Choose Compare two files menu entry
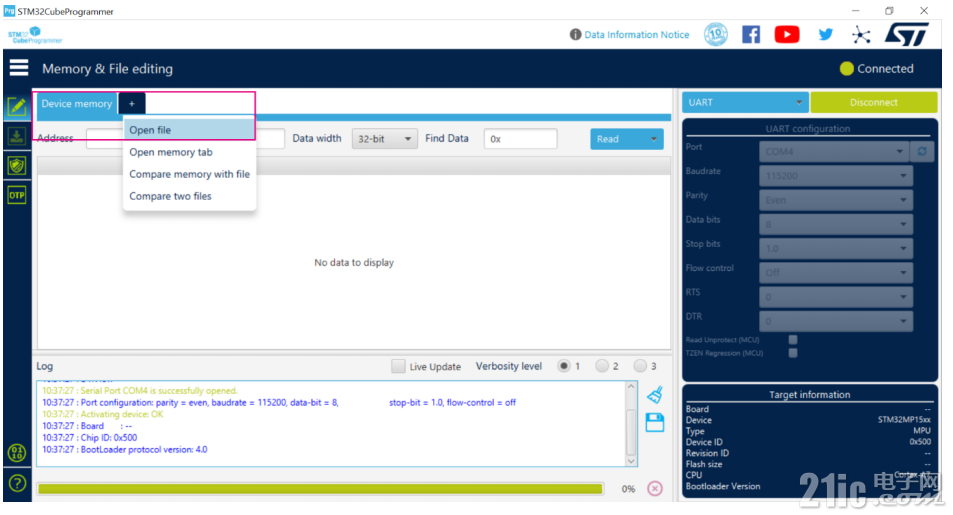 click(189, 196)
